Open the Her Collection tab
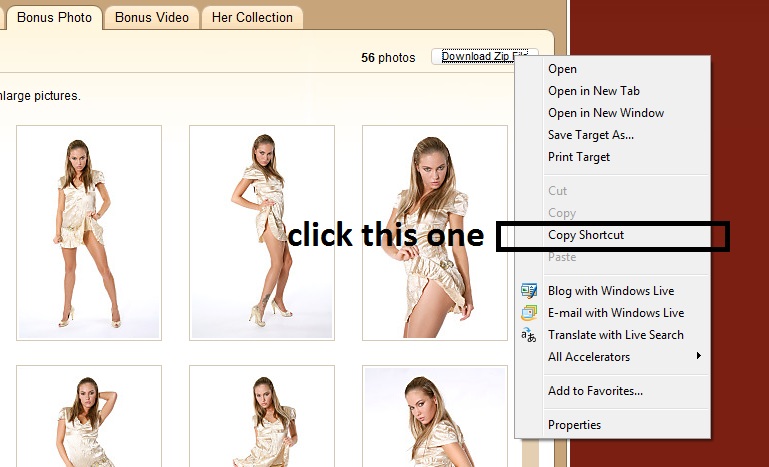Image resolution: width=769 pixels, height=467 pixels. coord(252,18)
